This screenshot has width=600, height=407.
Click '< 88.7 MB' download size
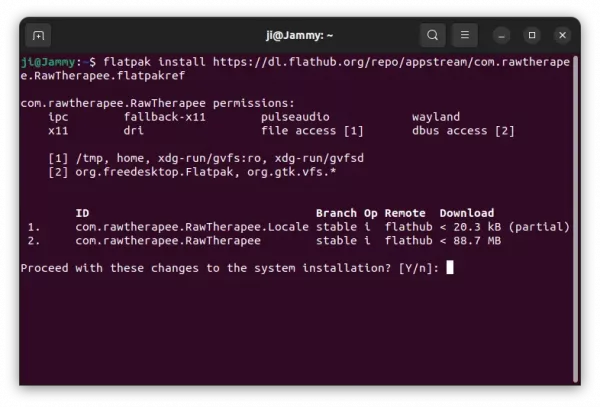coord(470,241)
